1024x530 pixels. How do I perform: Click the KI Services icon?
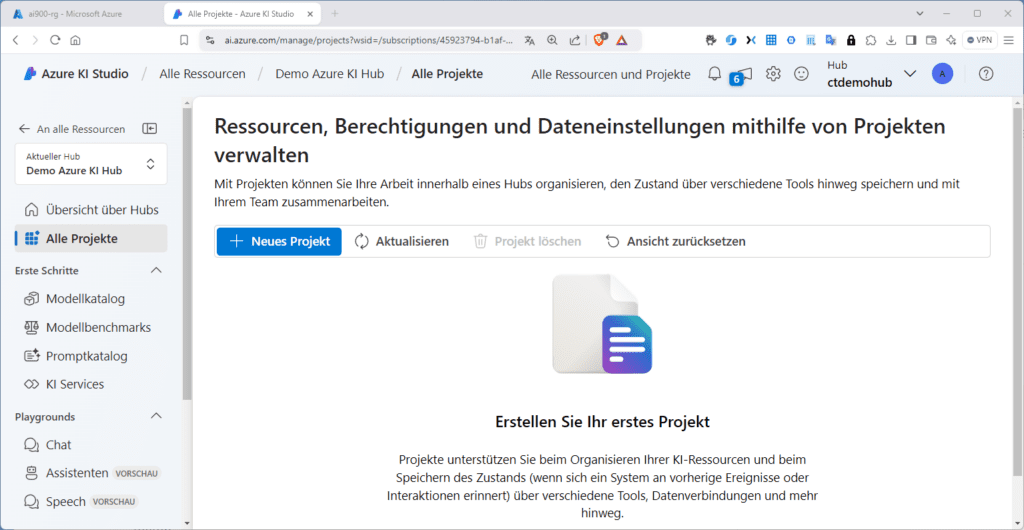point(31,384)
